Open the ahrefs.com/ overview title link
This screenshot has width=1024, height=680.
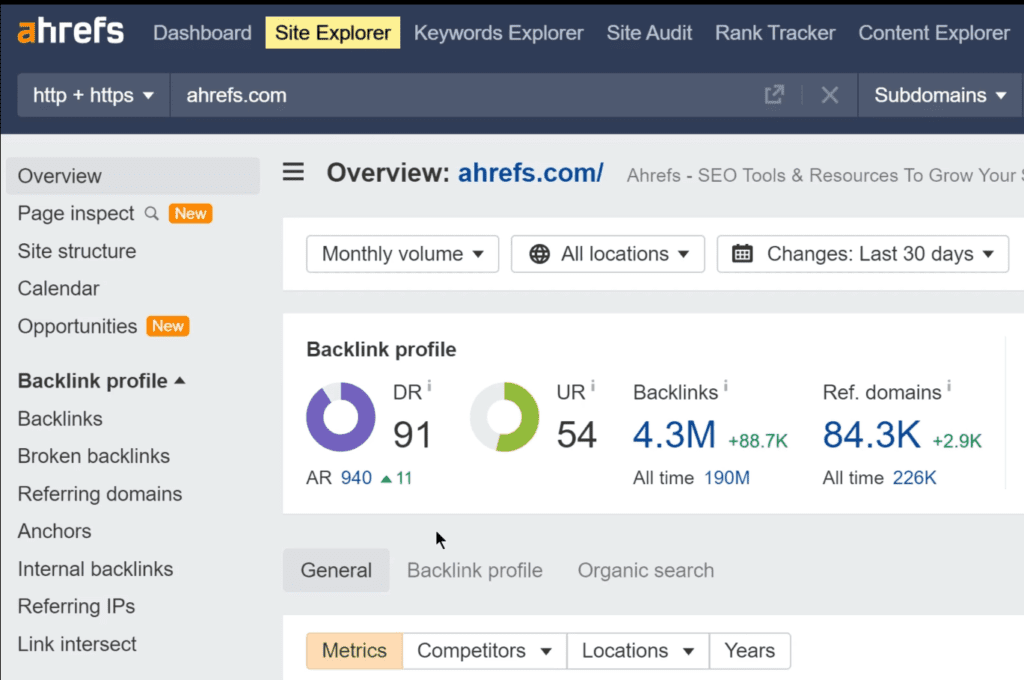coord(530,172)
